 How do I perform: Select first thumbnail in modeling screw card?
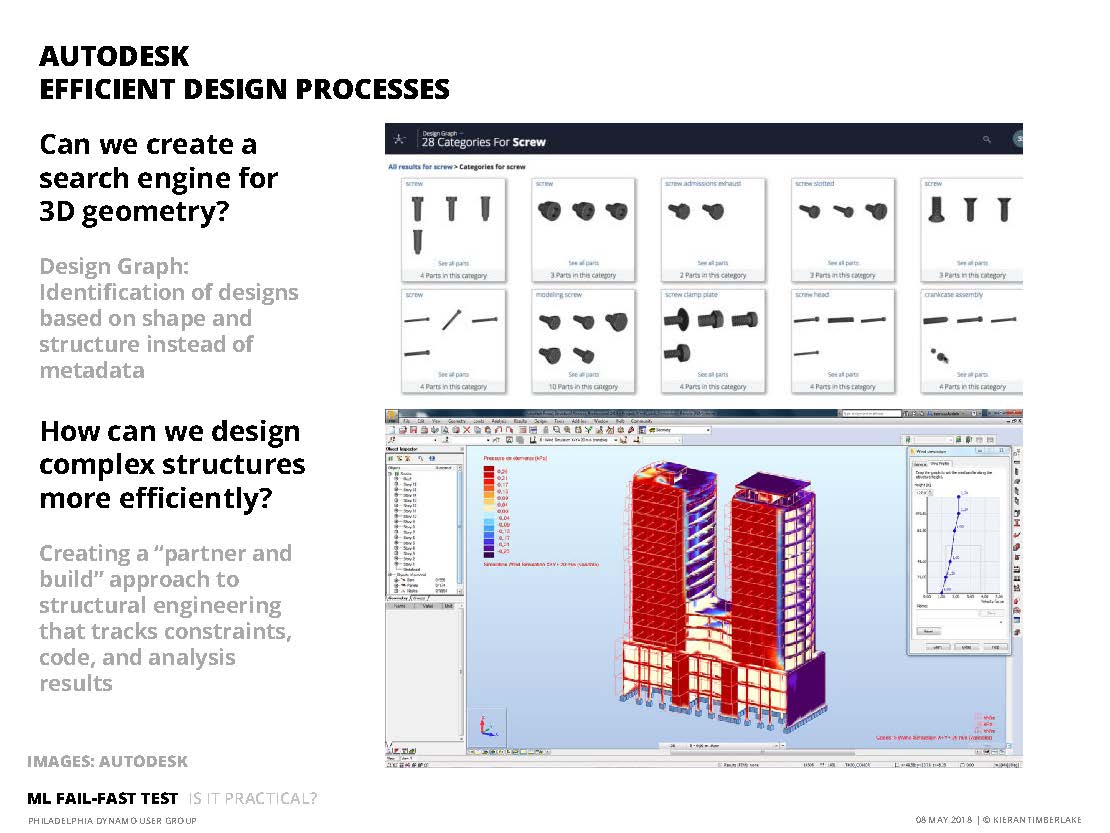[550, 322]
